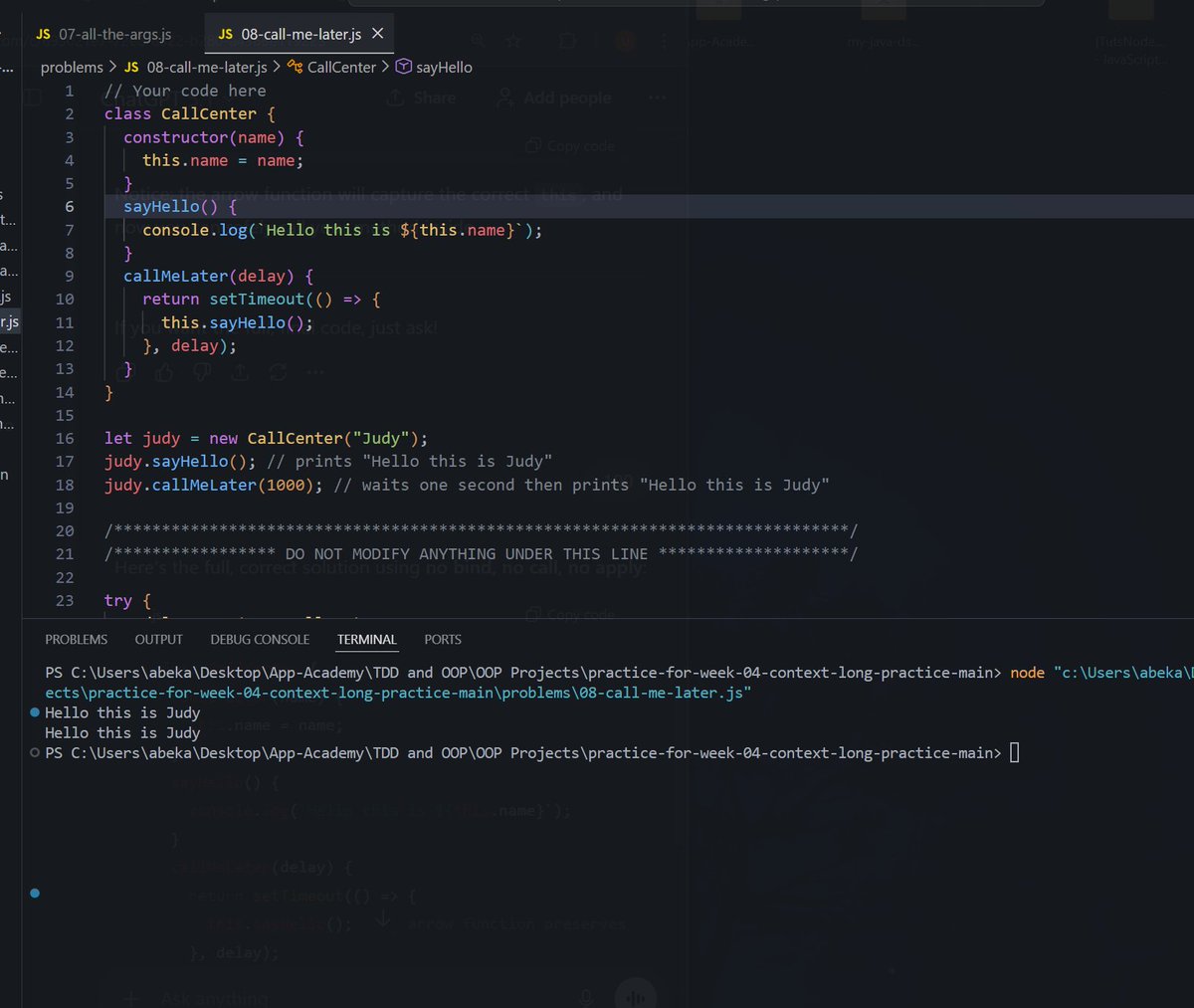Screen dimensions: 1194x1008
Task: Click '}, delay);' on line 12
Action: coord(190,345)
